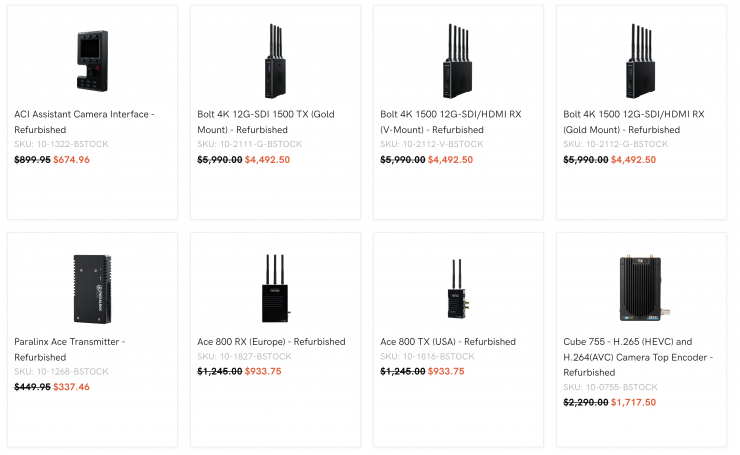740x455 pixels.
Task: Click the $337.46 Paralinx sale price
Action: (71, 387)
